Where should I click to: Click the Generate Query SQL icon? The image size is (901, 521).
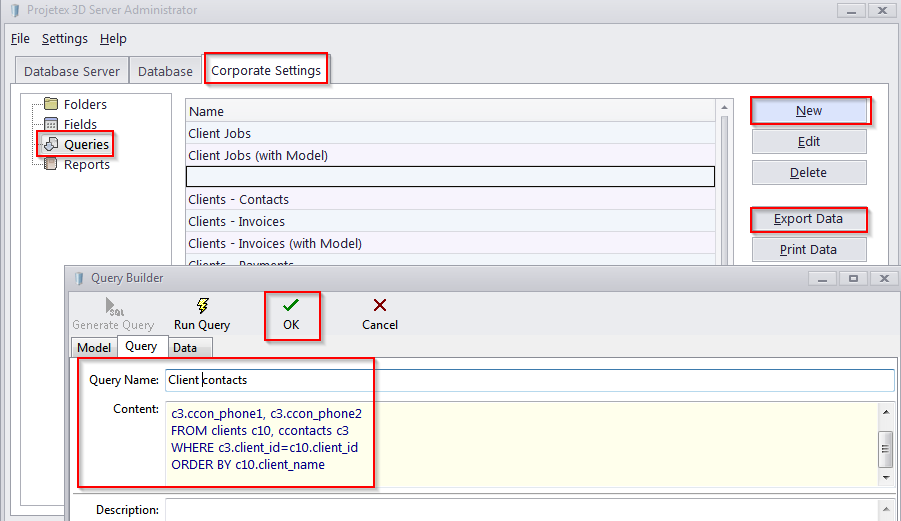(113, 306)
